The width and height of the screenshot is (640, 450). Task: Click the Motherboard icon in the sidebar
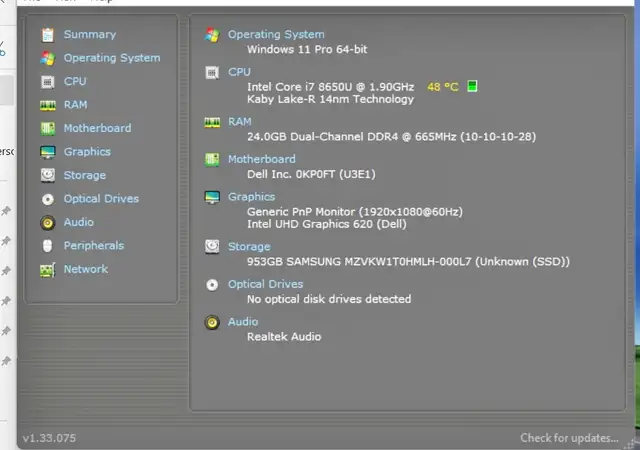point(47,128)
